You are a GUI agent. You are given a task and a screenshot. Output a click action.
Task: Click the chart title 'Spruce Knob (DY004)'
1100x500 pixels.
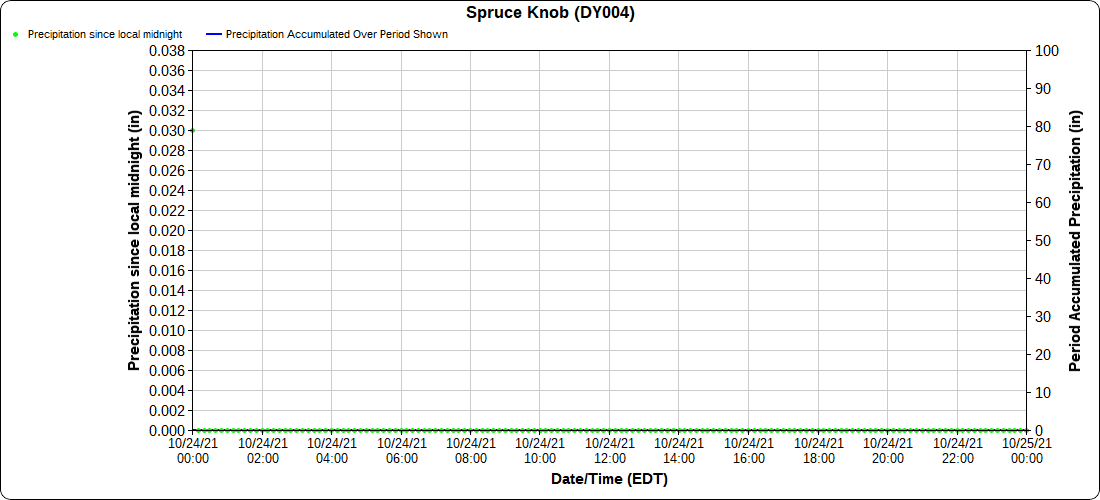tap(550, 13)
